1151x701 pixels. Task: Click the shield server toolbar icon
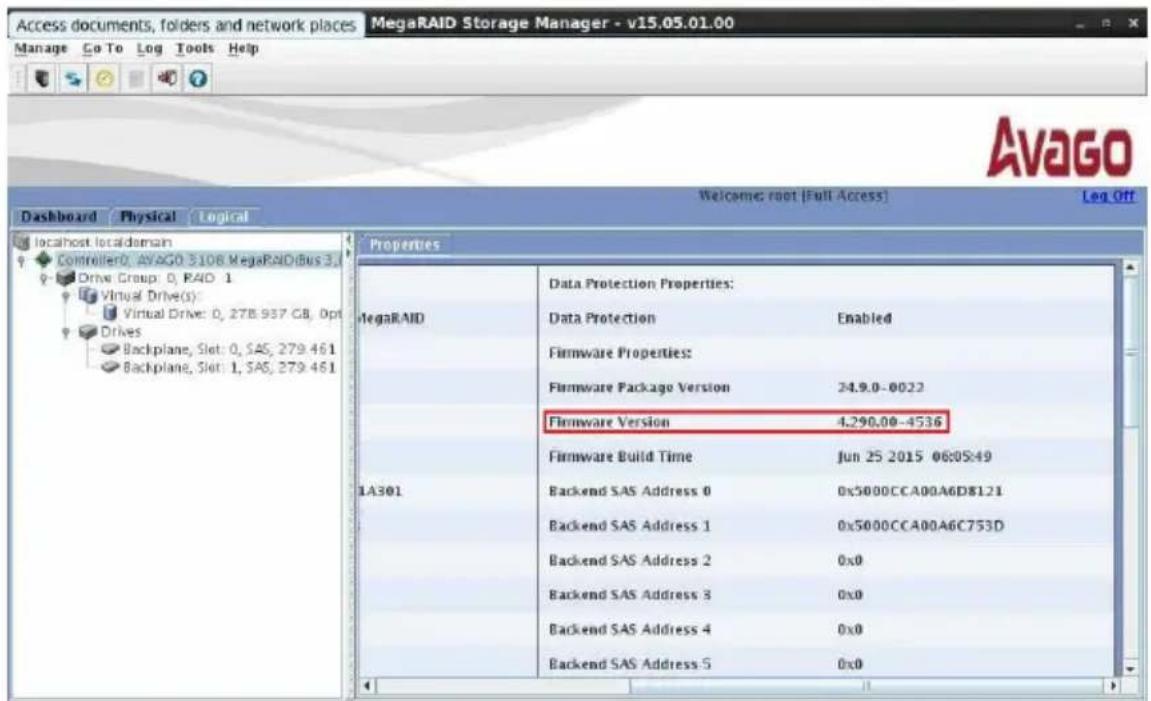[x=42, y=78]
